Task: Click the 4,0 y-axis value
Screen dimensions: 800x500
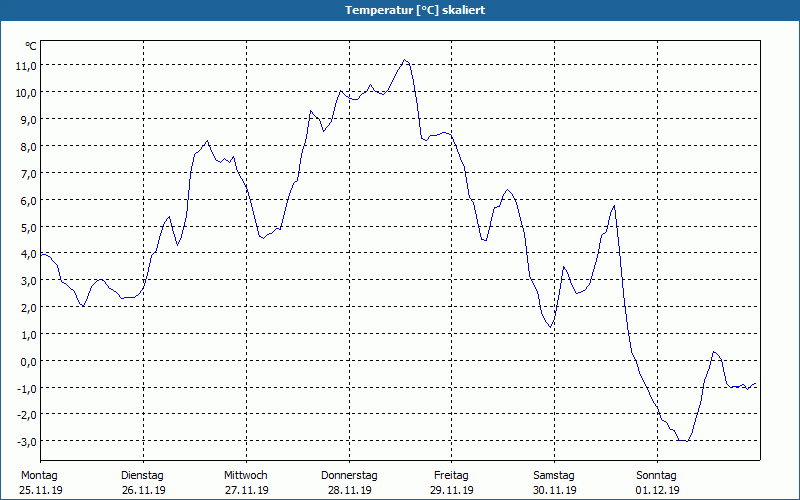Action: [x=29, y=254]
